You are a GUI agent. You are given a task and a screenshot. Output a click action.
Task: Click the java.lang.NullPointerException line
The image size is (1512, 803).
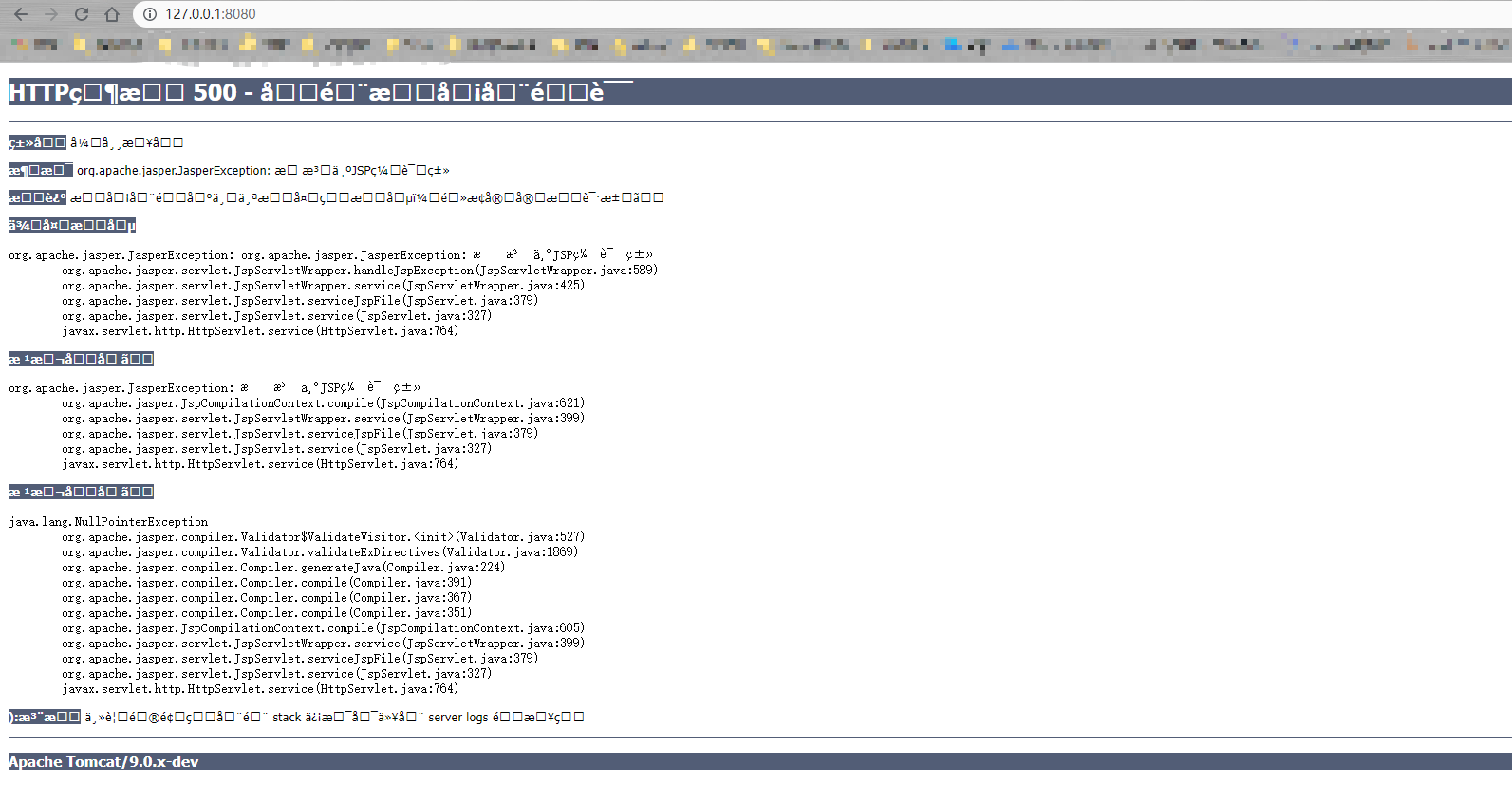coord(108,521)
